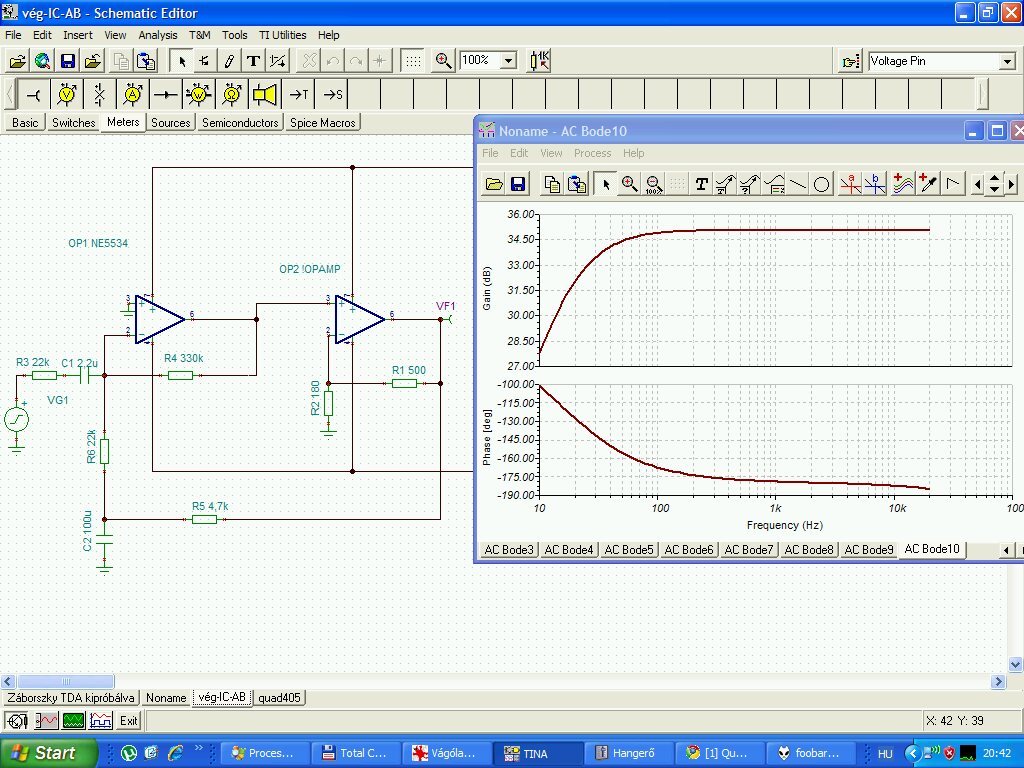Select the wire drawing pencil tool
1024x768 pixels.
[229, 61]
